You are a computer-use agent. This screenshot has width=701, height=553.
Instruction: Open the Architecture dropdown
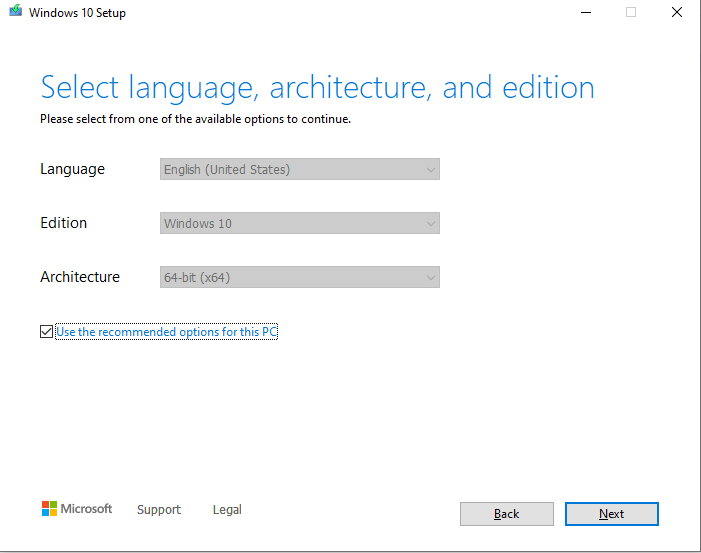[x=300, y=277]
